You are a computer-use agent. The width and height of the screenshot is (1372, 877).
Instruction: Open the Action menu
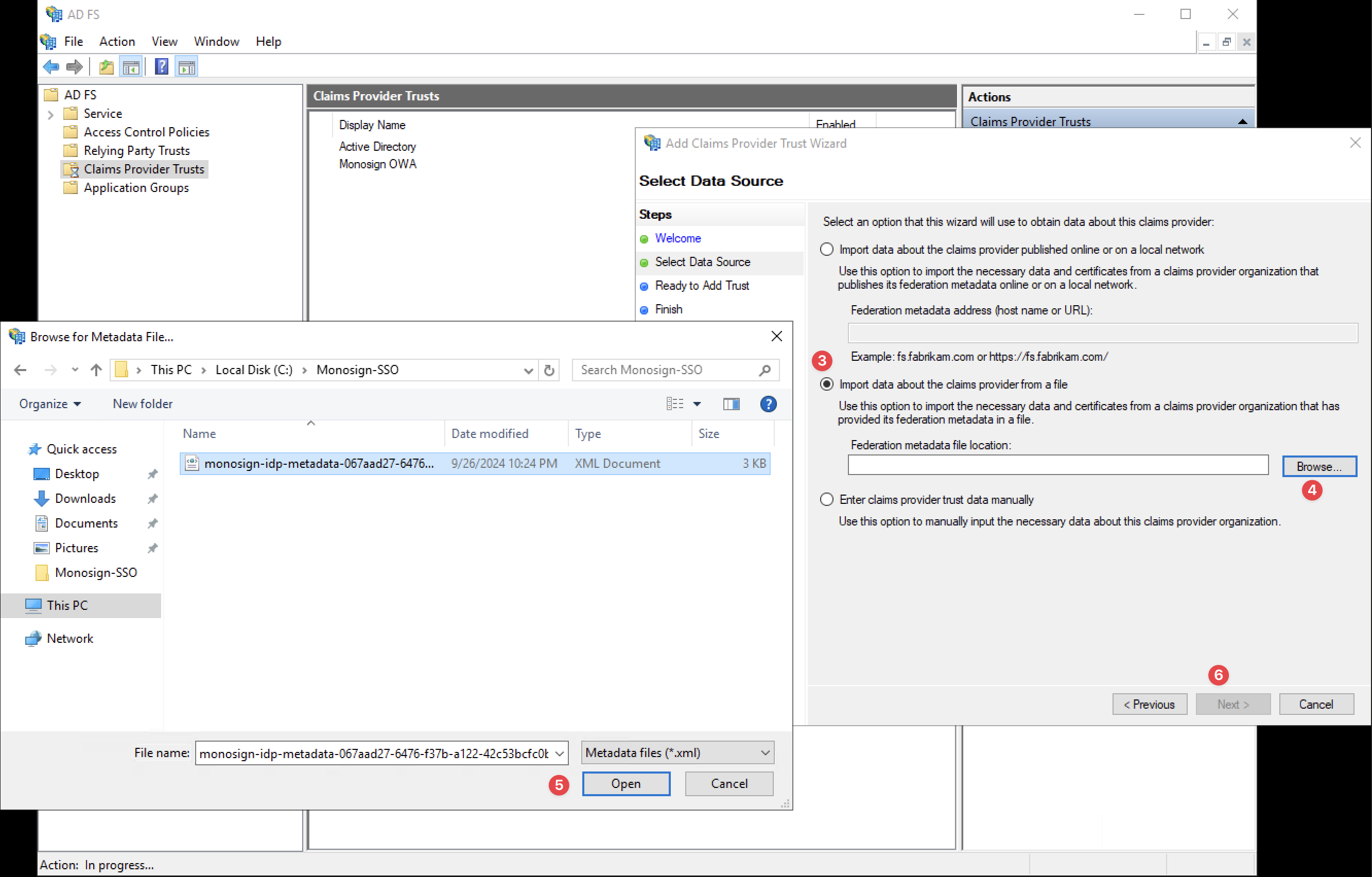pyautogui.click(x=117, y=42)
